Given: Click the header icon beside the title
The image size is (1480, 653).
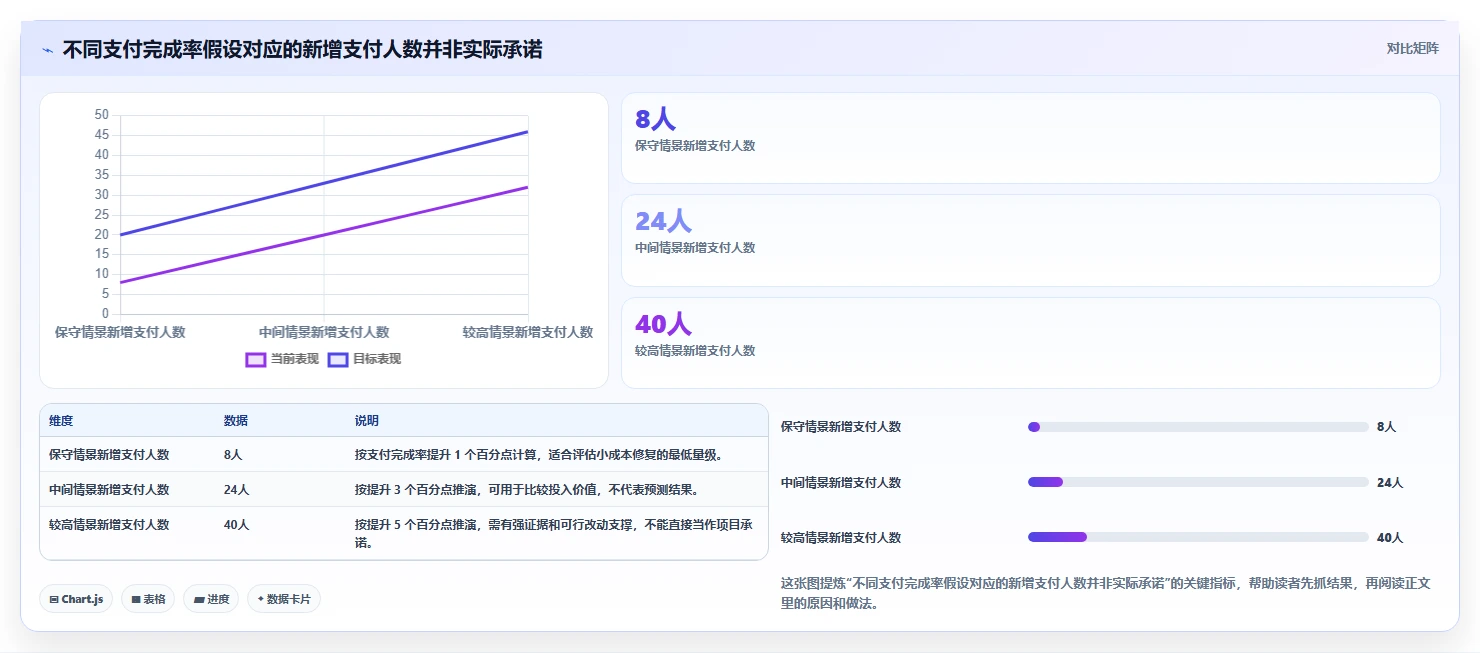Looking at the screenshot, I should [48, 49].
